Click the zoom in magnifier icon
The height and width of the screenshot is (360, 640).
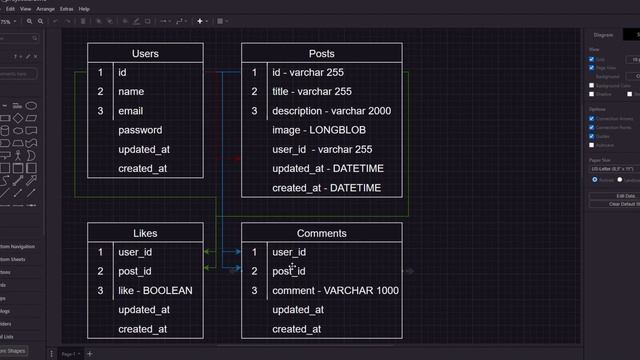pos(29,21)
